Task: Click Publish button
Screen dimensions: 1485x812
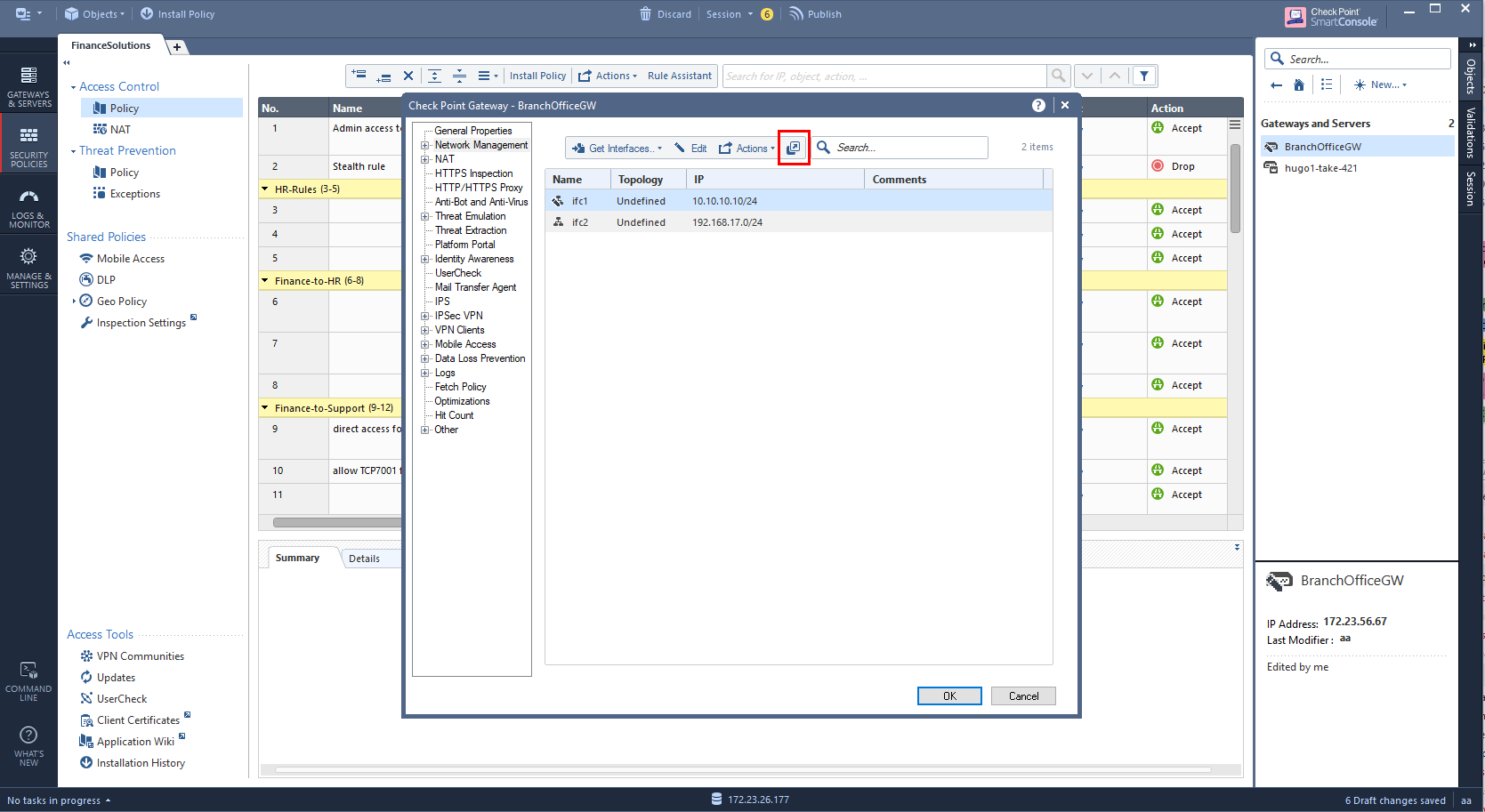Action: pyautogui.click(x=815, y=14)
